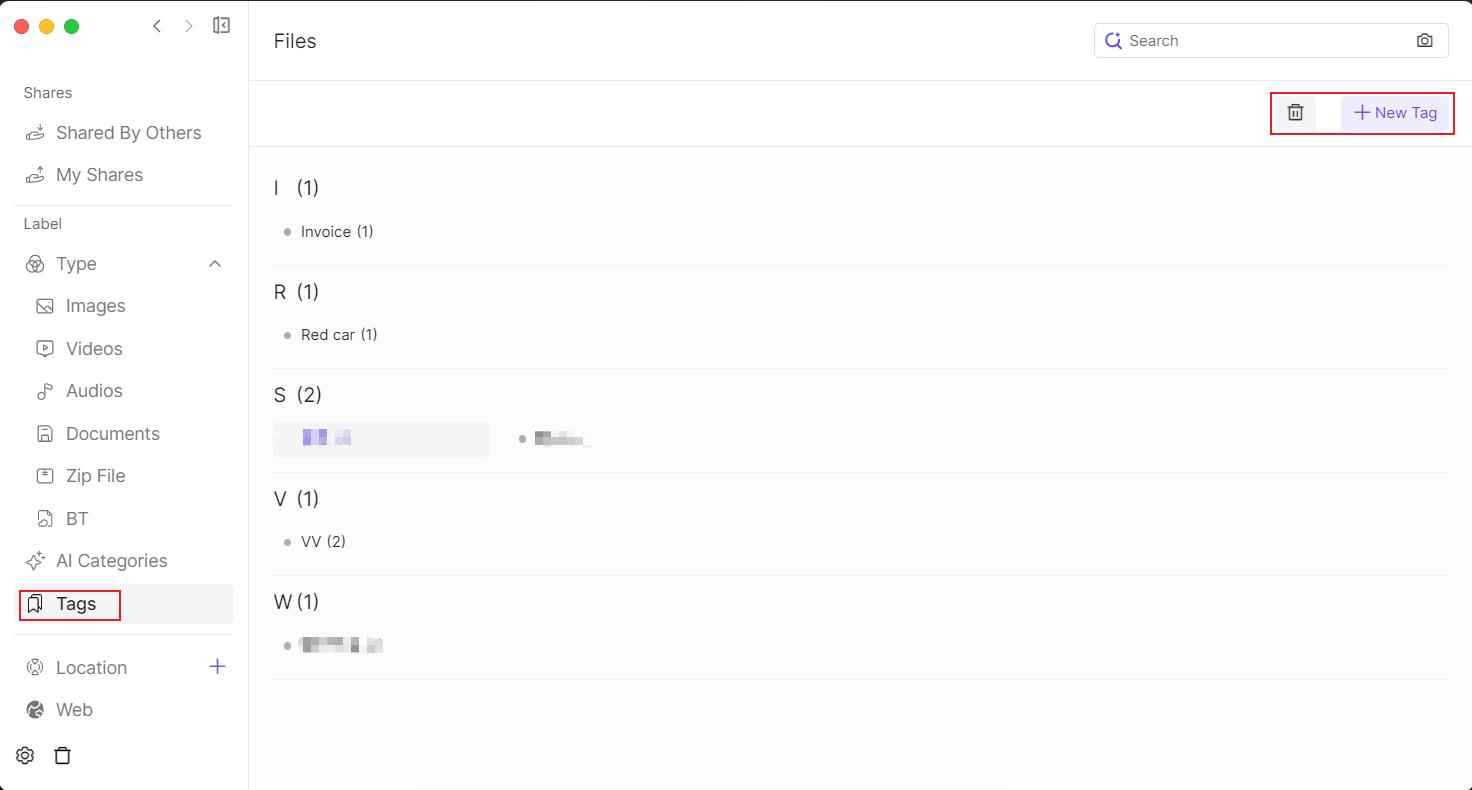Open AI Categories in sidebar
Screen dimensions: 1472x790
pos(111,561)
